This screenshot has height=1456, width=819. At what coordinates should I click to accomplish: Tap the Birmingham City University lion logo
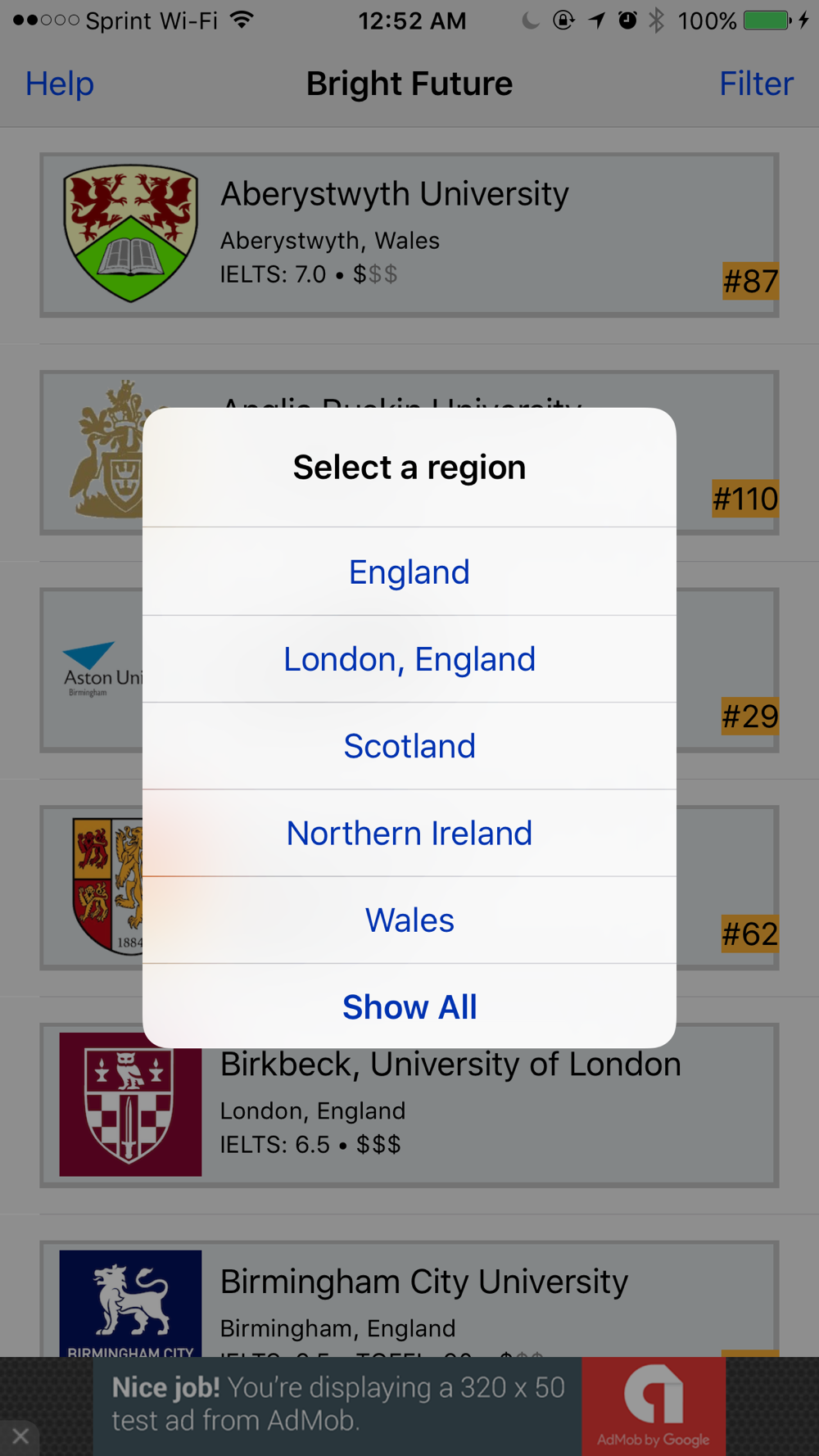[x=130, y=1303]
